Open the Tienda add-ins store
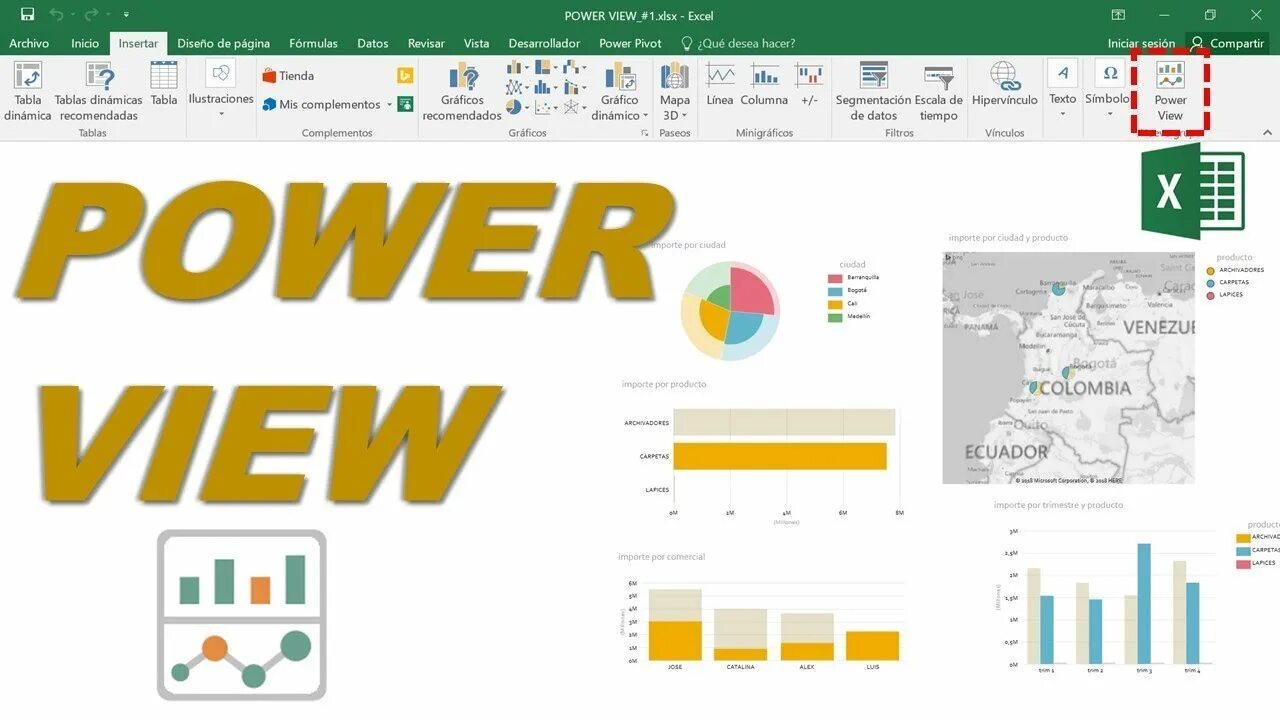This screenshot has height=720, width=1280. tap(288, 76)
